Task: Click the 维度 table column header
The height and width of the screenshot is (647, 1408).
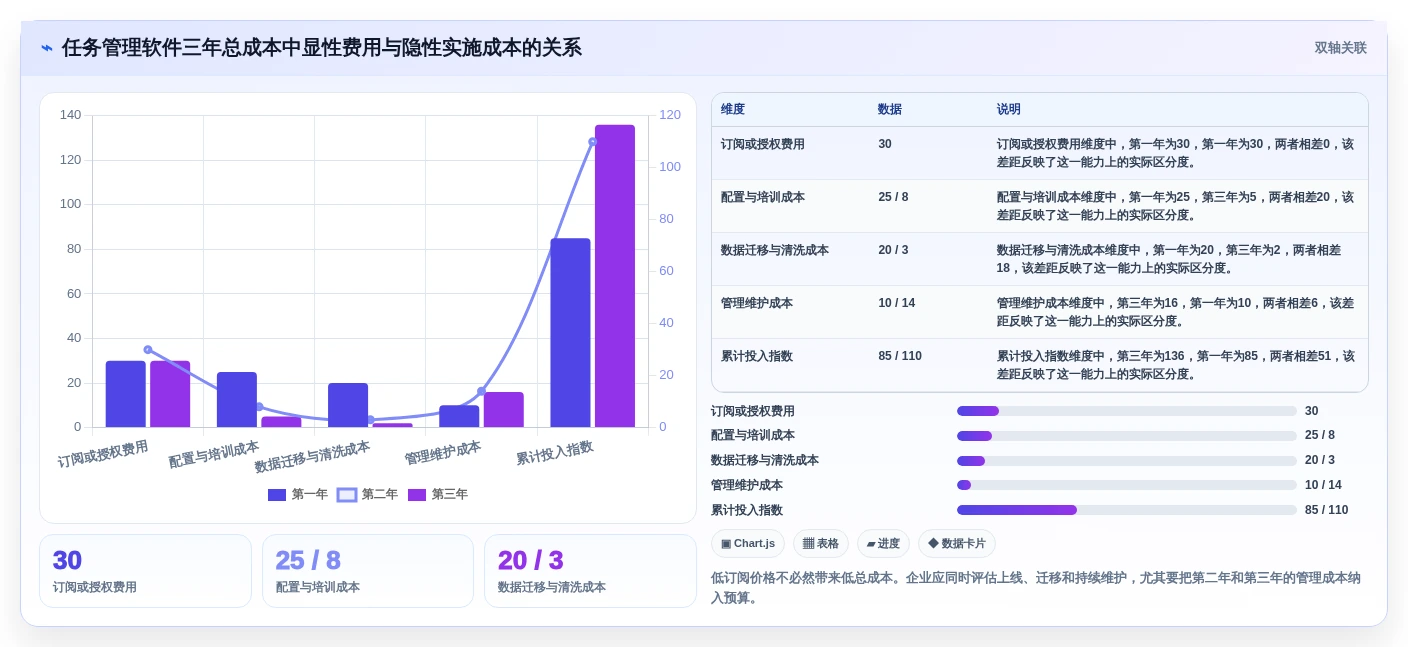Action: click(733, 109)
